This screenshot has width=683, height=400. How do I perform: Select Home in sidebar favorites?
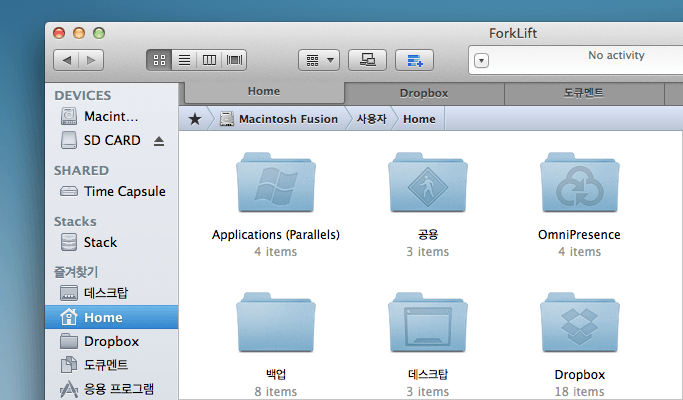tap(112, 317)
